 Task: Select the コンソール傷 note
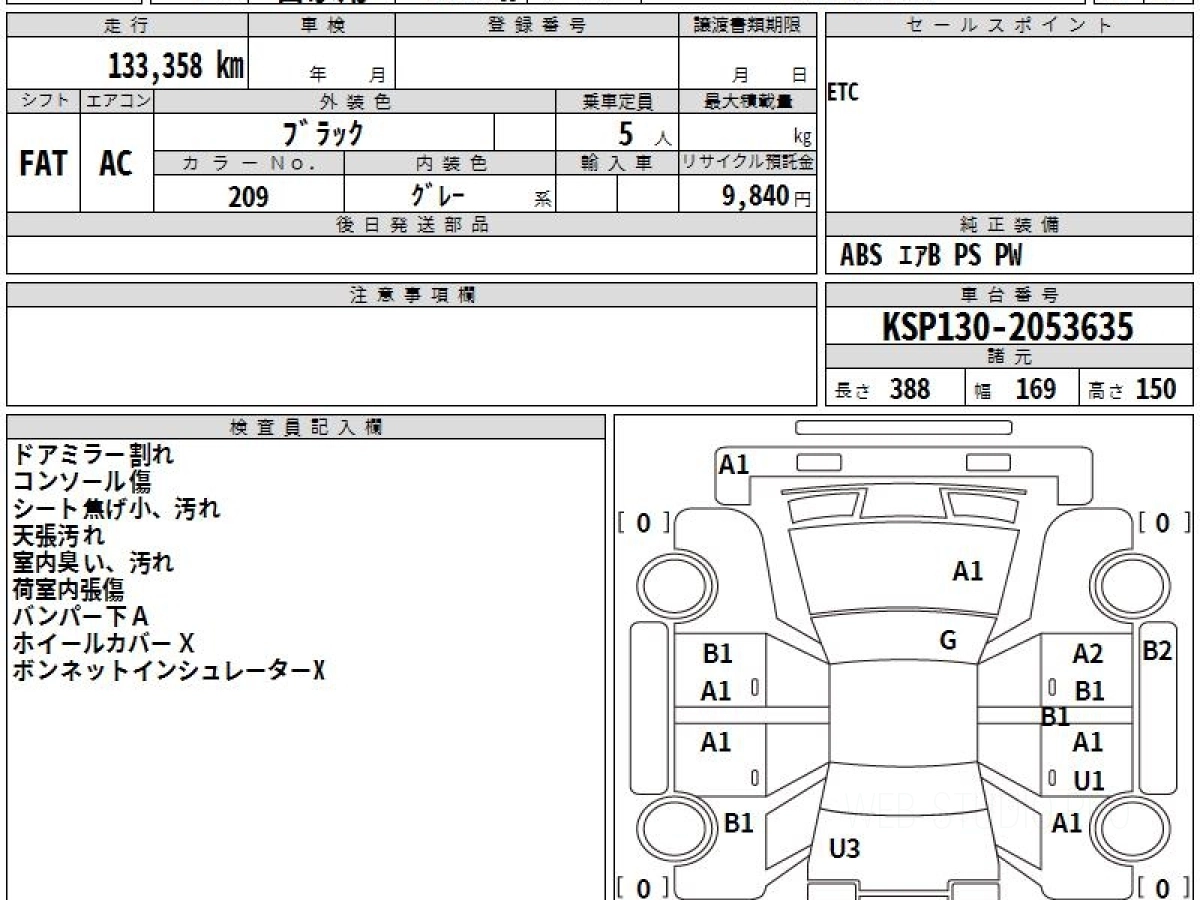82,481
